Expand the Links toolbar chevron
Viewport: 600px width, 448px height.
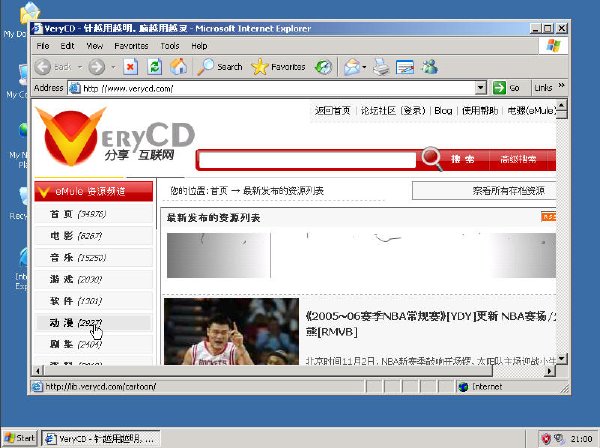561,85
